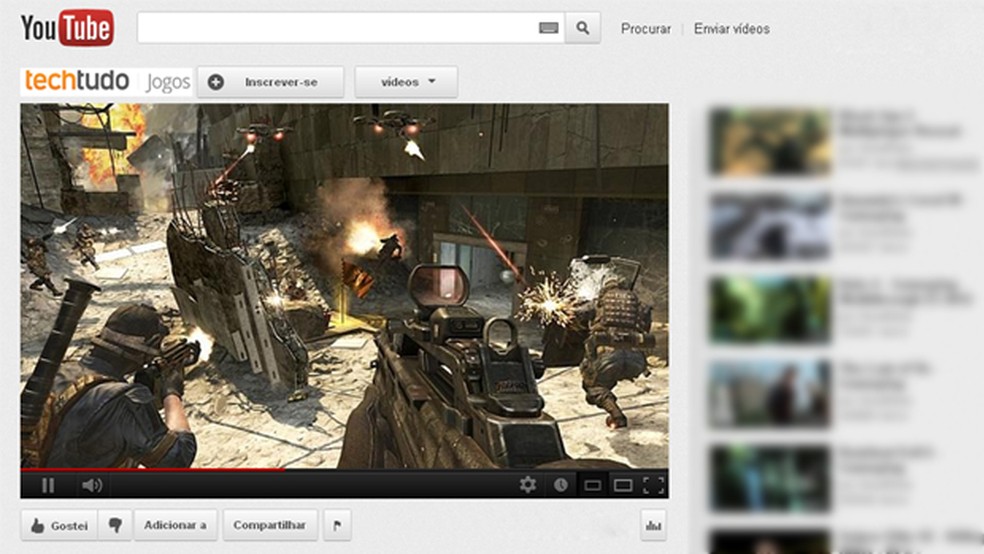Viewport: 984px width, 554px height.
Task: Open the Adicionar a button
Action: 176,525
